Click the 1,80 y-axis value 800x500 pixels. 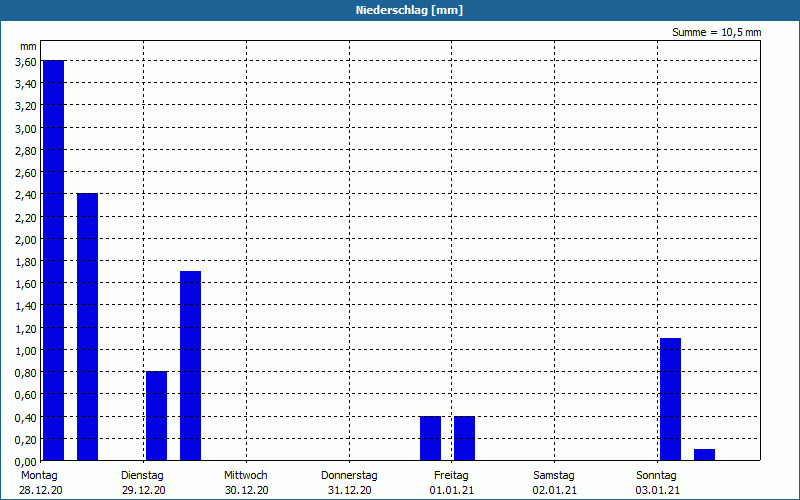[26, 262]
